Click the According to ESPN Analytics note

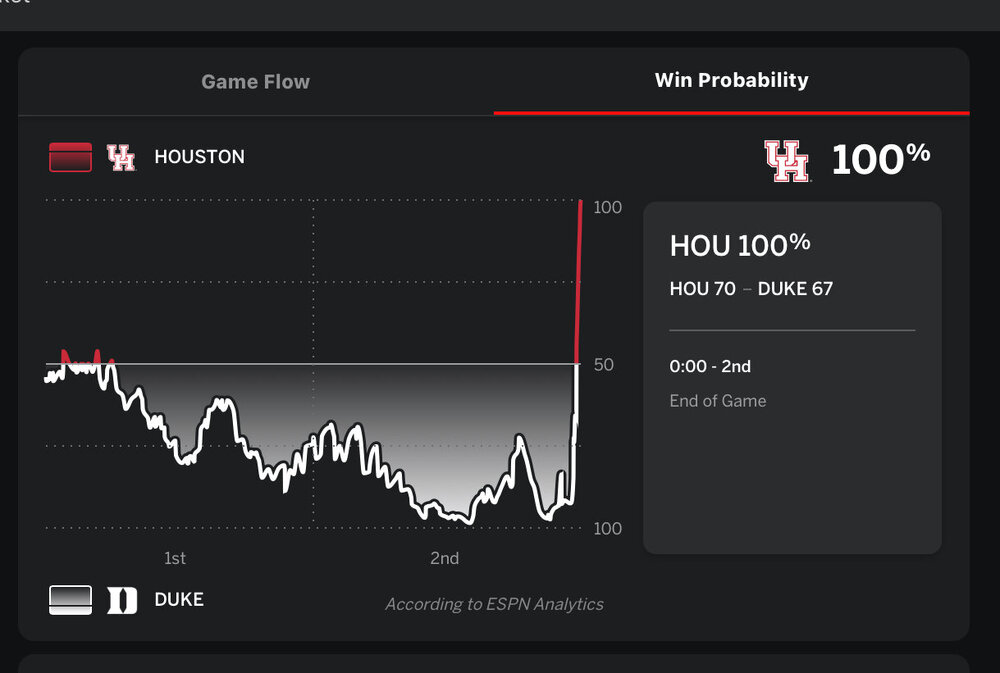(494, 604)
